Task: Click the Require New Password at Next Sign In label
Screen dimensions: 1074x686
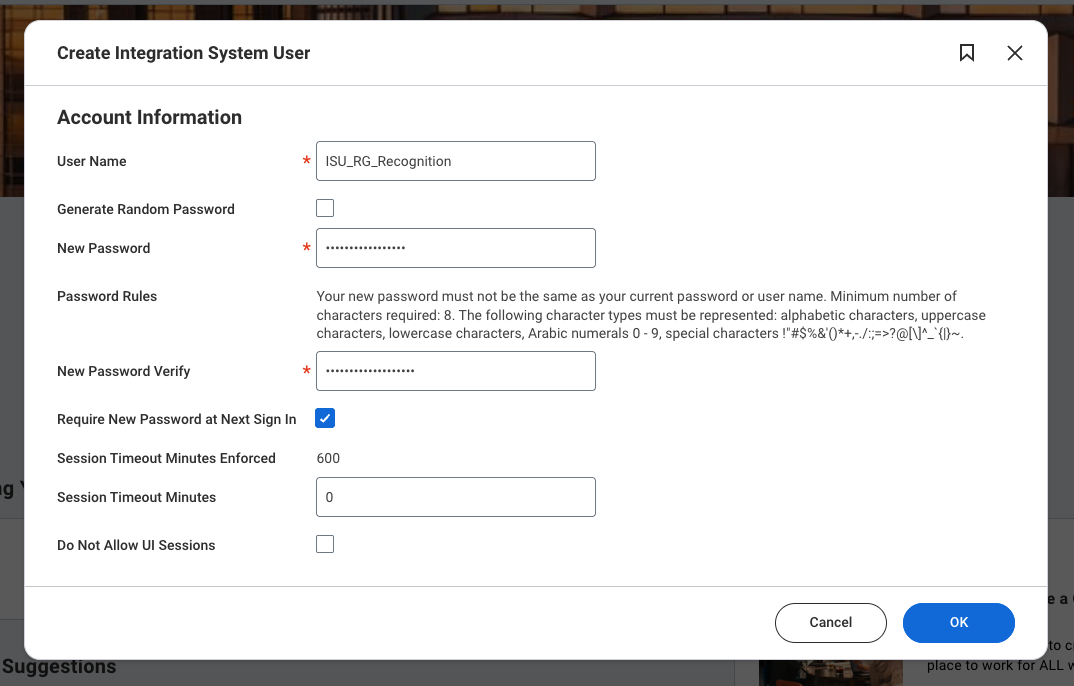Action: pyautogui.click(x=177, y=419)
